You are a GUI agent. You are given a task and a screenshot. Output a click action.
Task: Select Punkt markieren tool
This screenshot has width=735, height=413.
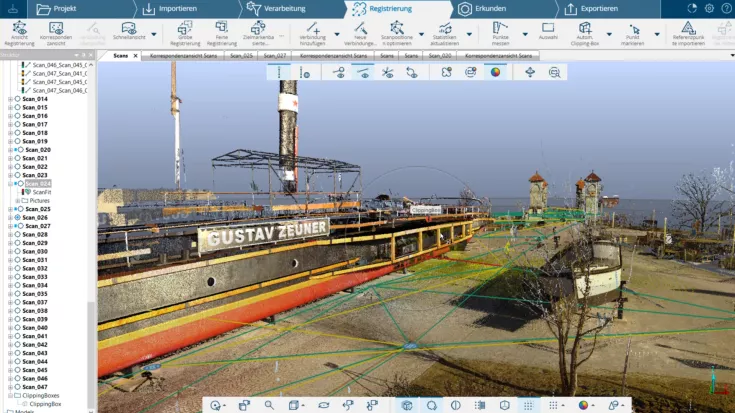tap(632, 34)
